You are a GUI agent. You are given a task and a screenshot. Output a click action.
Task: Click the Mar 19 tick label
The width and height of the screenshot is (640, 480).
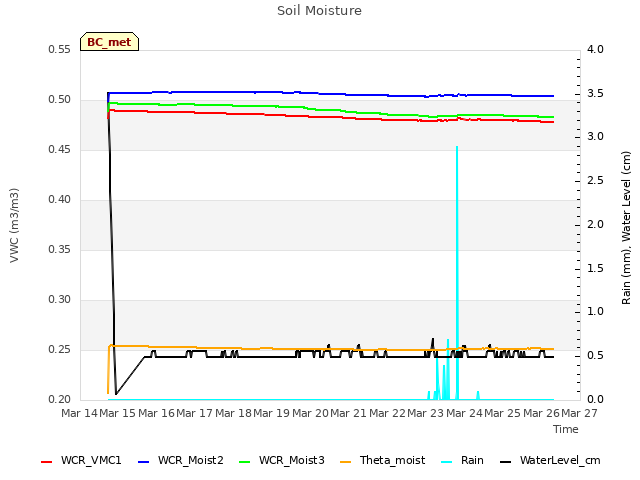[271, 413]
